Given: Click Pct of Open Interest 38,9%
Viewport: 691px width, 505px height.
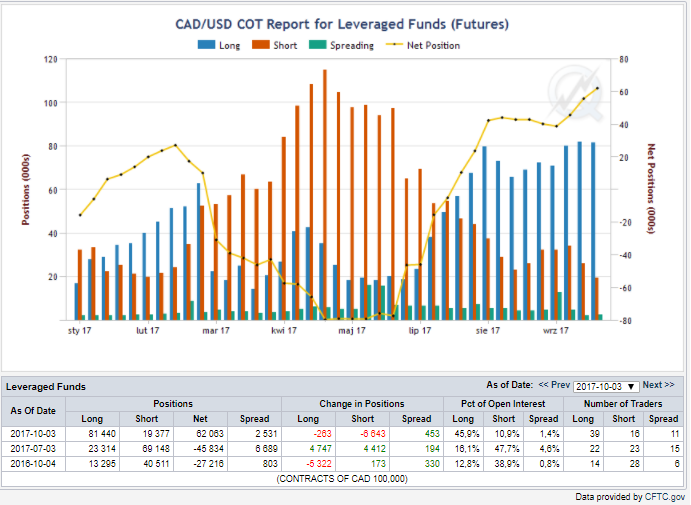Looking at the screenshot, I should (507, 464).
